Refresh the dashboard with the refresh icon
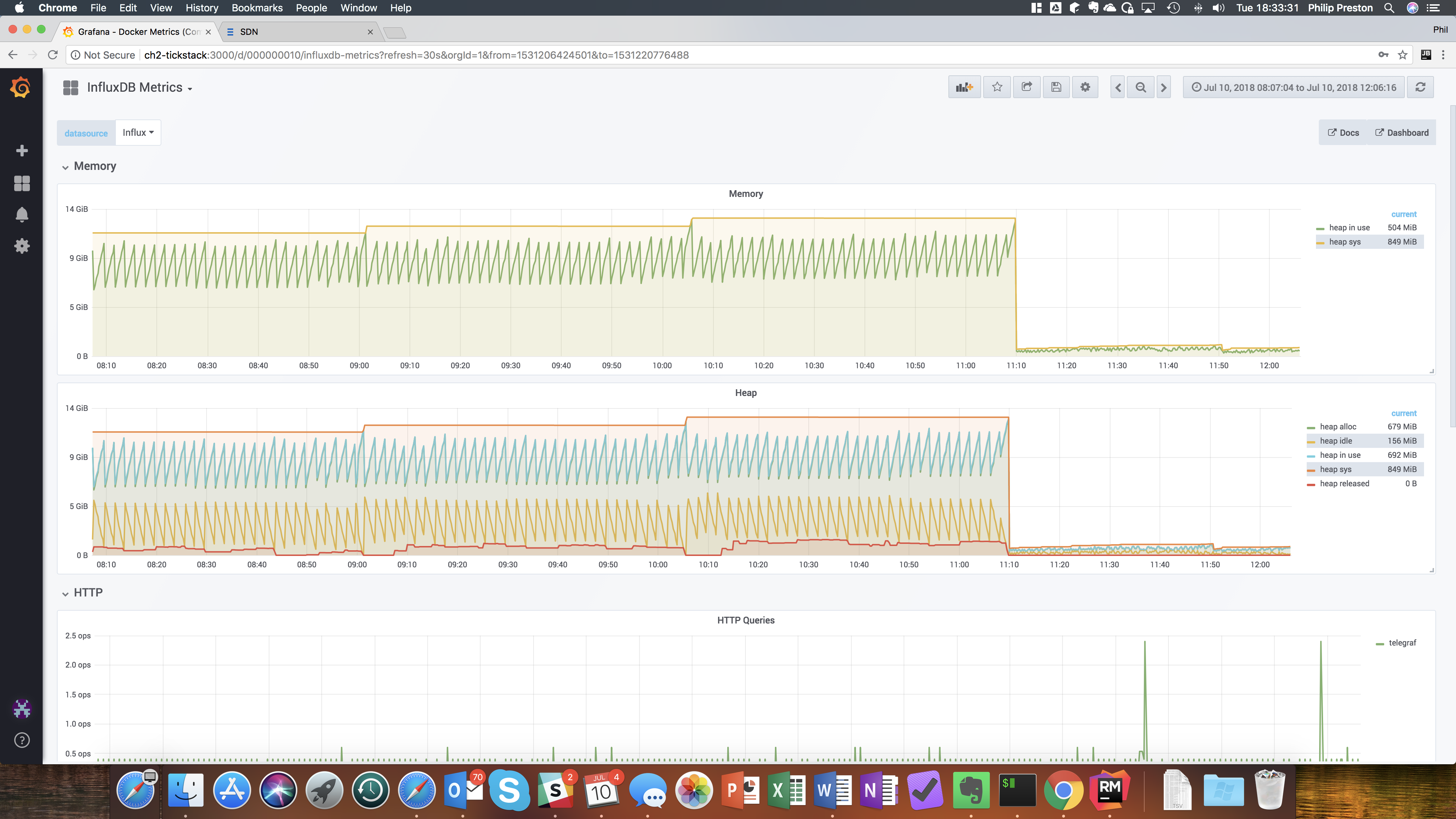Viewport: 1456px width, 819px height. (x=1420, y=87)
